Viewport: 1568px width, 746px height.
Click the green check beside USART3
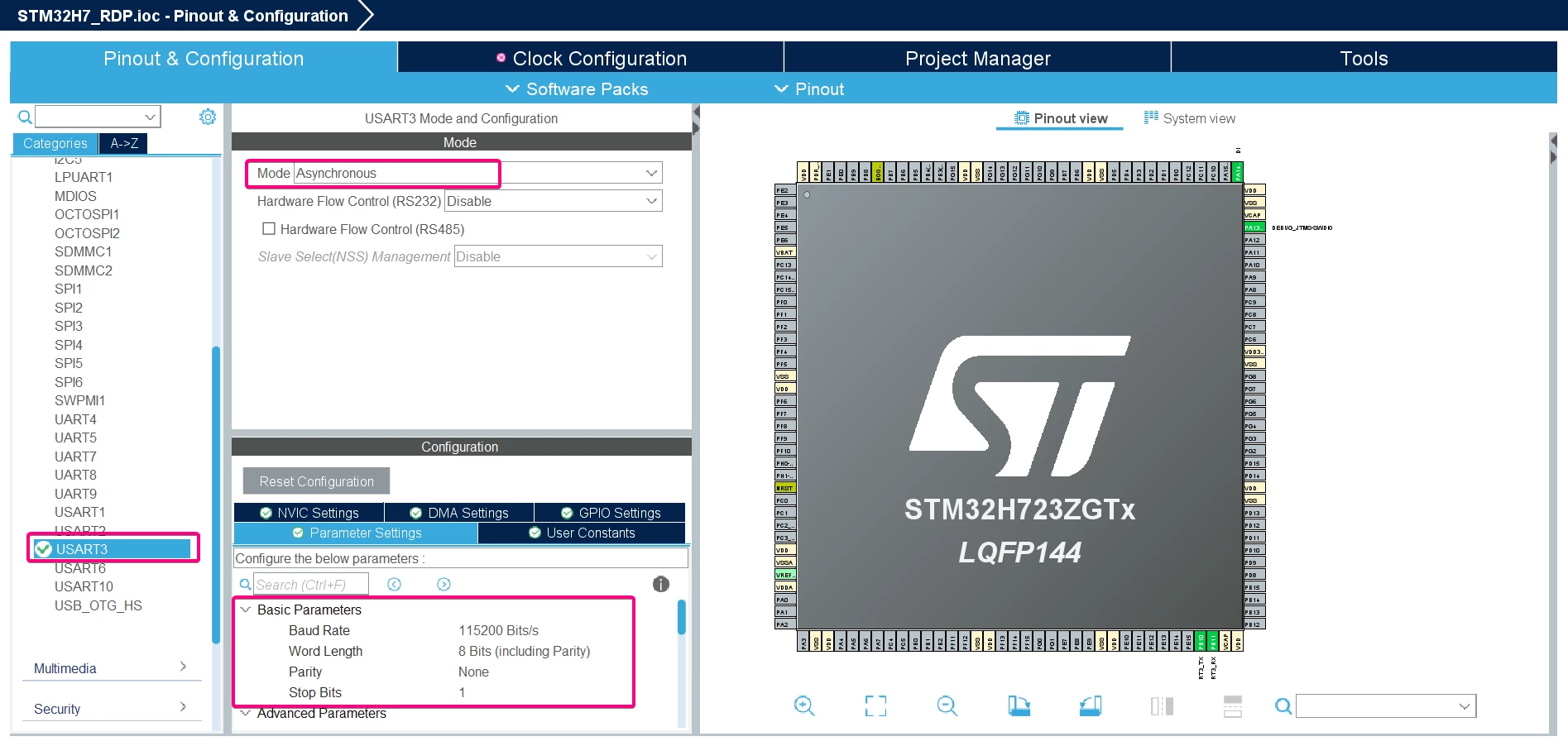44,549
